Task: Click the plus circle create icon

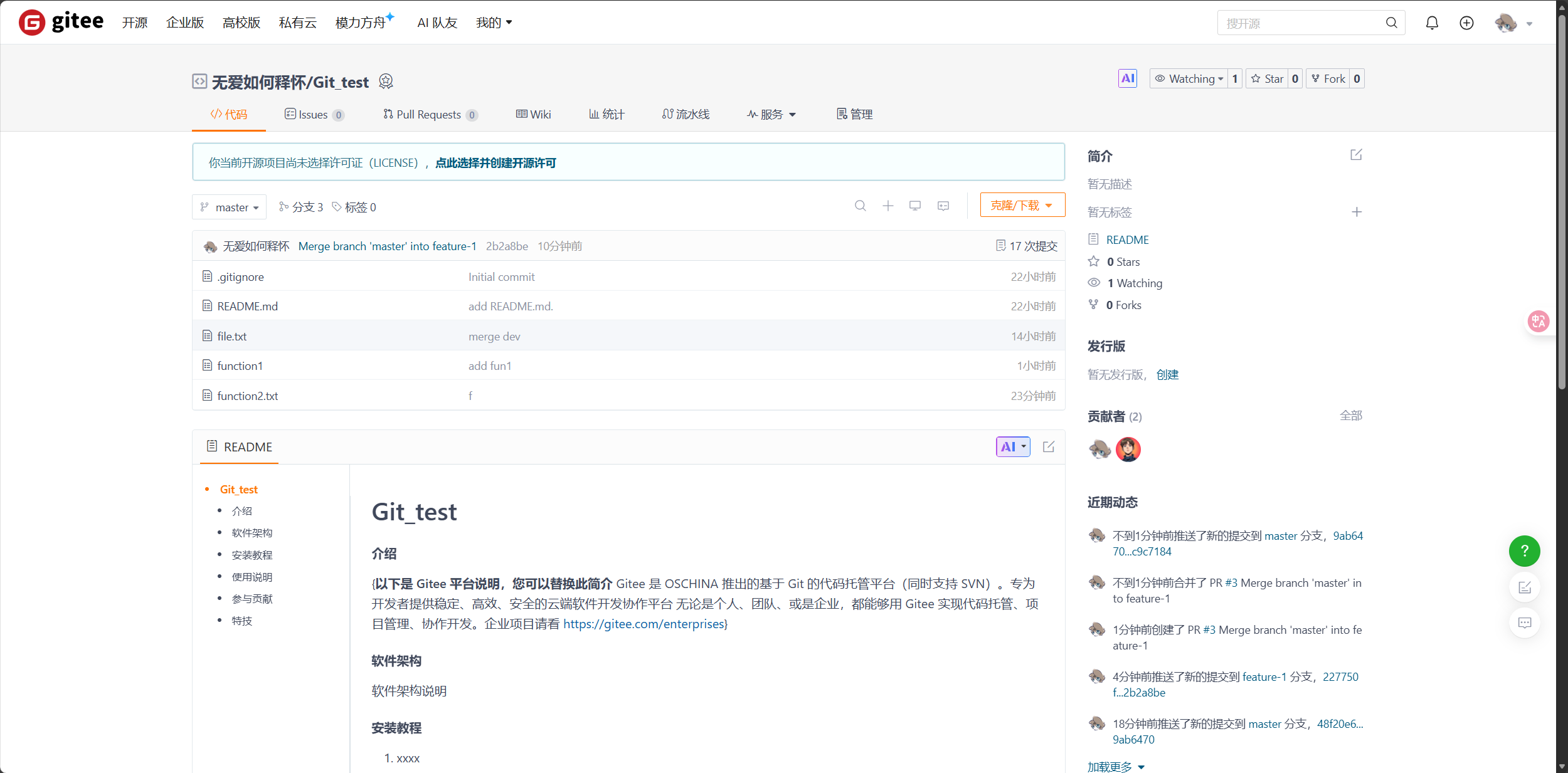Action: tap(1466, 23)
